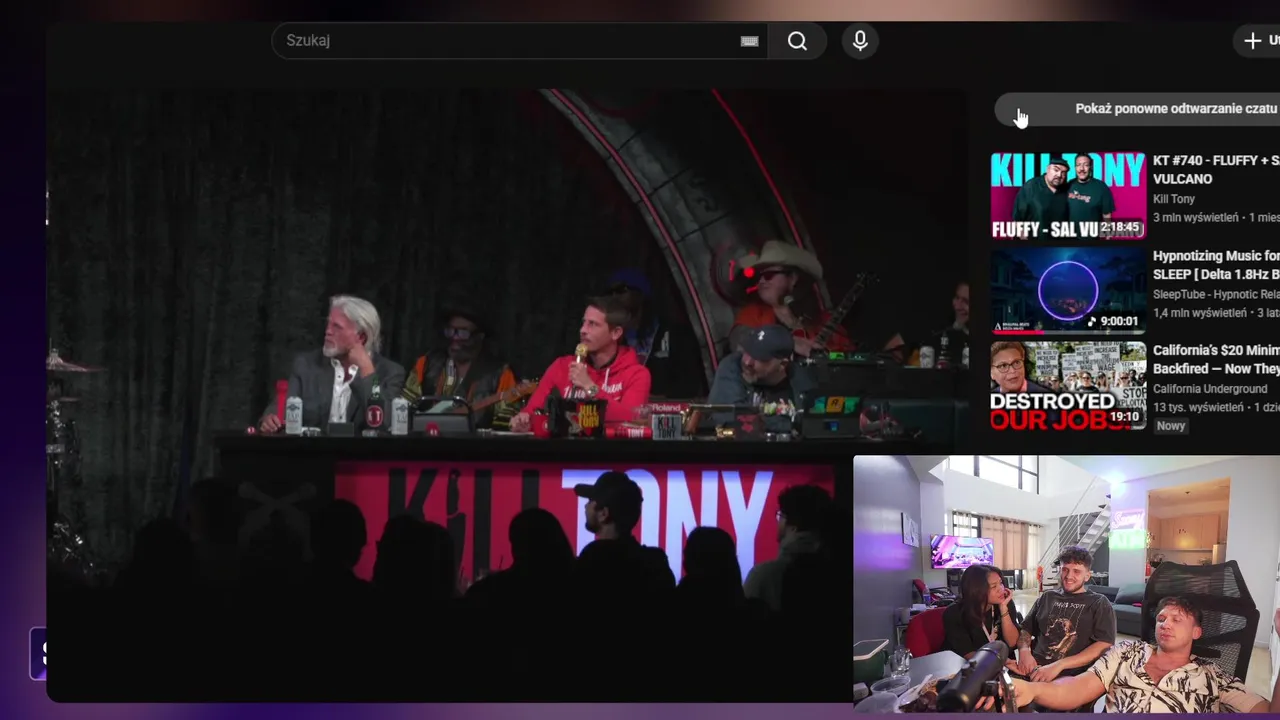Open Destroyed Our Jobs video thumbnail
Image resolution: width=1280 pixels, height=720 pixels.
click(1068, 386)
